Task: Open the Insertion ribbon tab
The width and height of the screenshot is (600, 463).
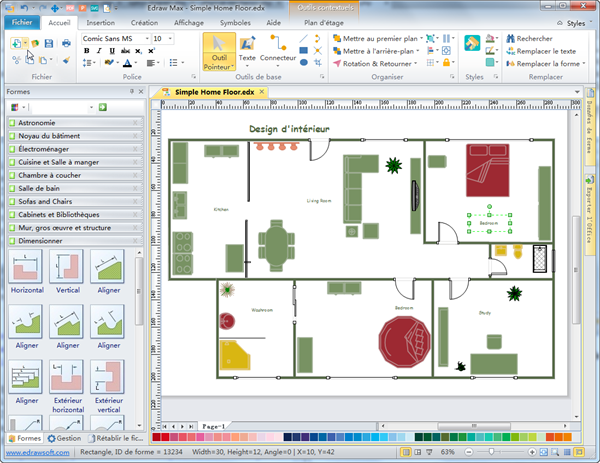Action: (100, 21)
